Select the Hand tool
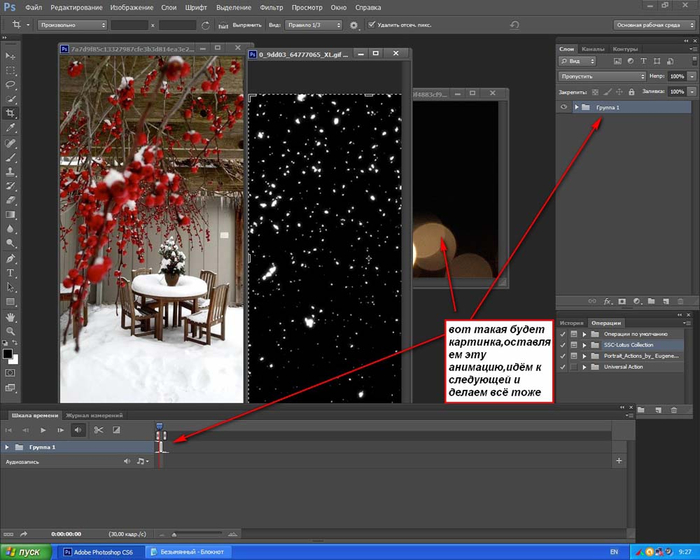Screen dimensions: 700x560 10,317
